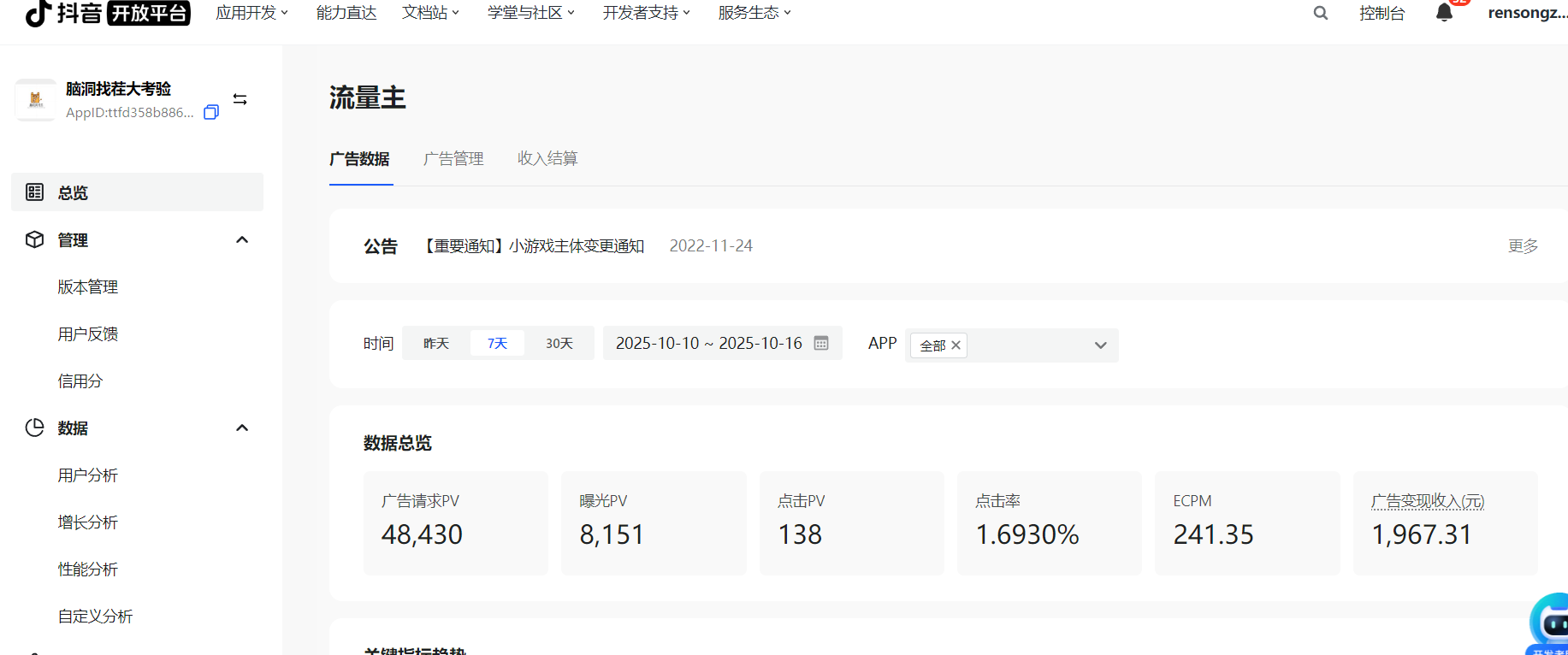
Task: Copy the AppID using the copy icon
Action: [211, 112]
